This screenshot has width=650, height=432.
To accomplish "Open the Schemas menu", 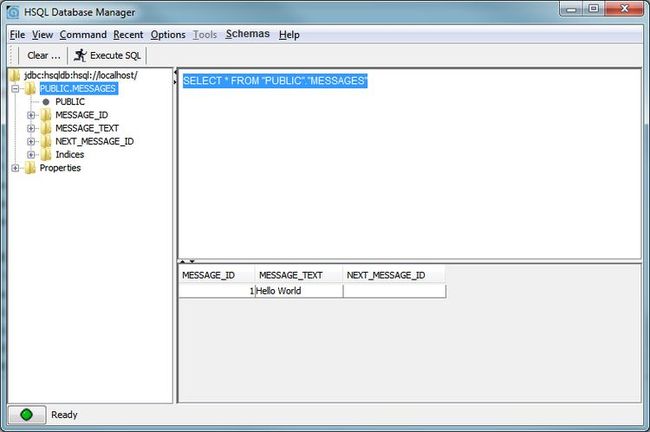I will (247, 34).
